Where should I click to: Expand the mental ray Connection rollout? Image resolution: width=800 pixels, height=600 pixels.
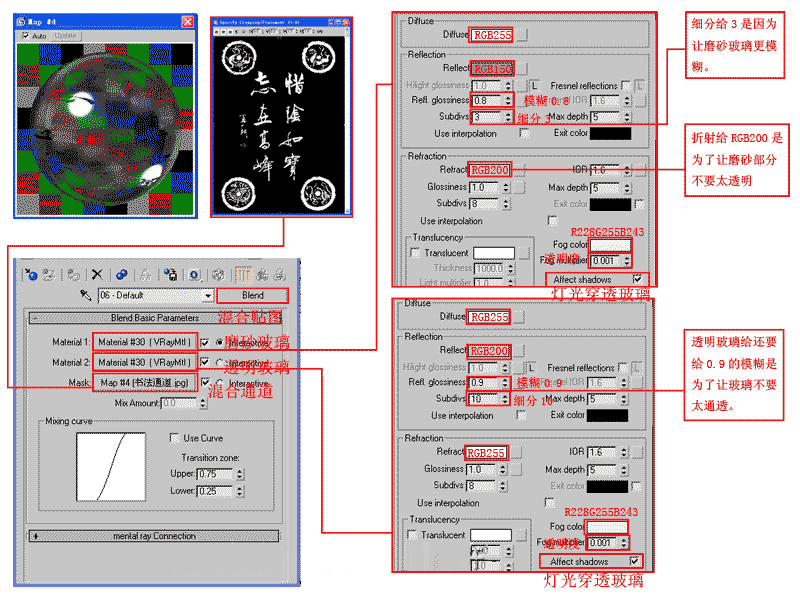35,536
